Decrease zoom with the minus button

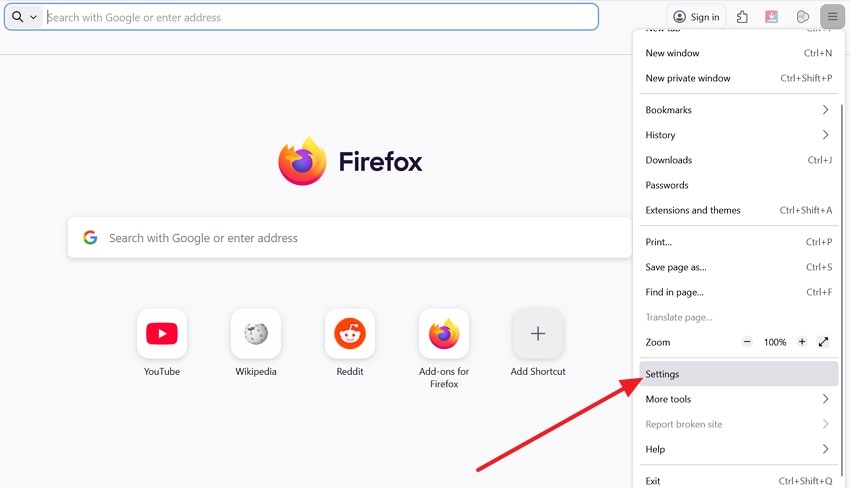(x=747, y=342)
